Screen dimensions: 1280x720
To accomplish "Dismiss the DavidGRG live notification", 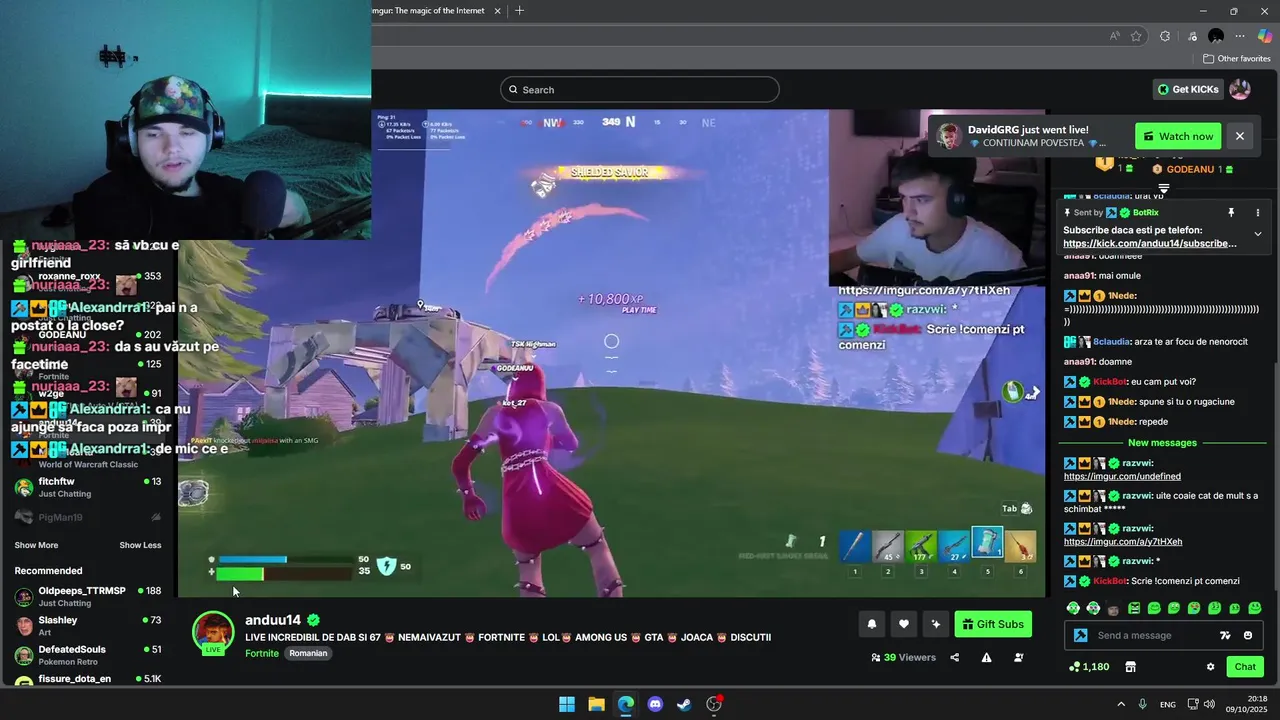I will [x=1240, y=136].
